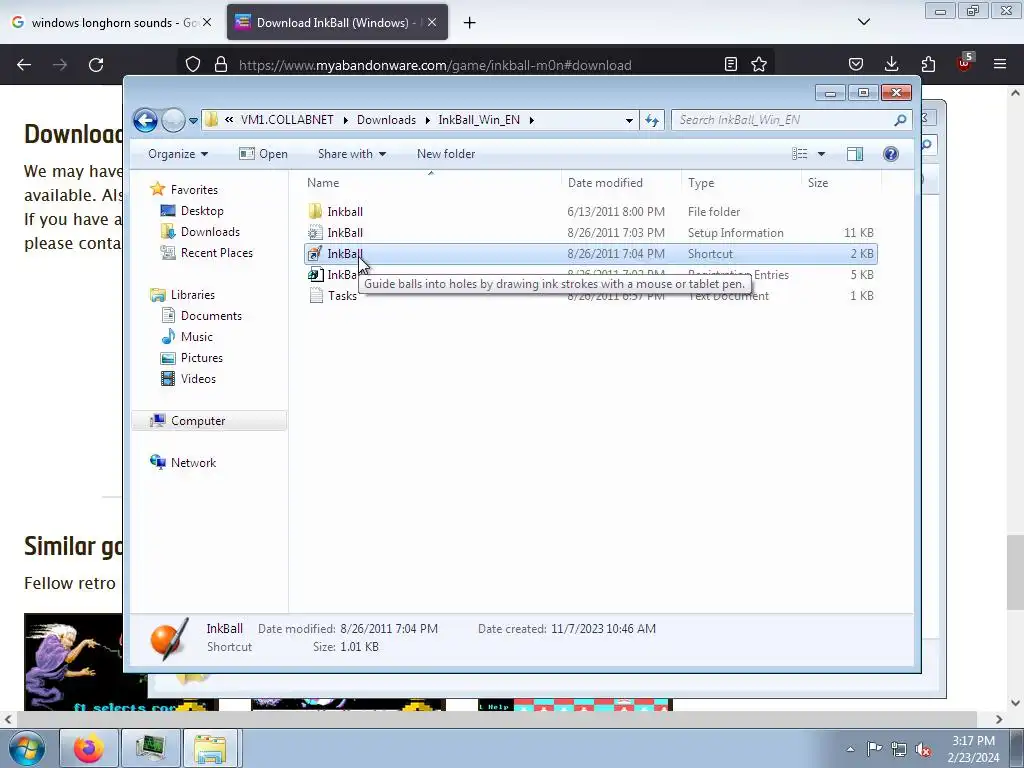
Task: Click the site padlock icon
Action: point(221,65)
